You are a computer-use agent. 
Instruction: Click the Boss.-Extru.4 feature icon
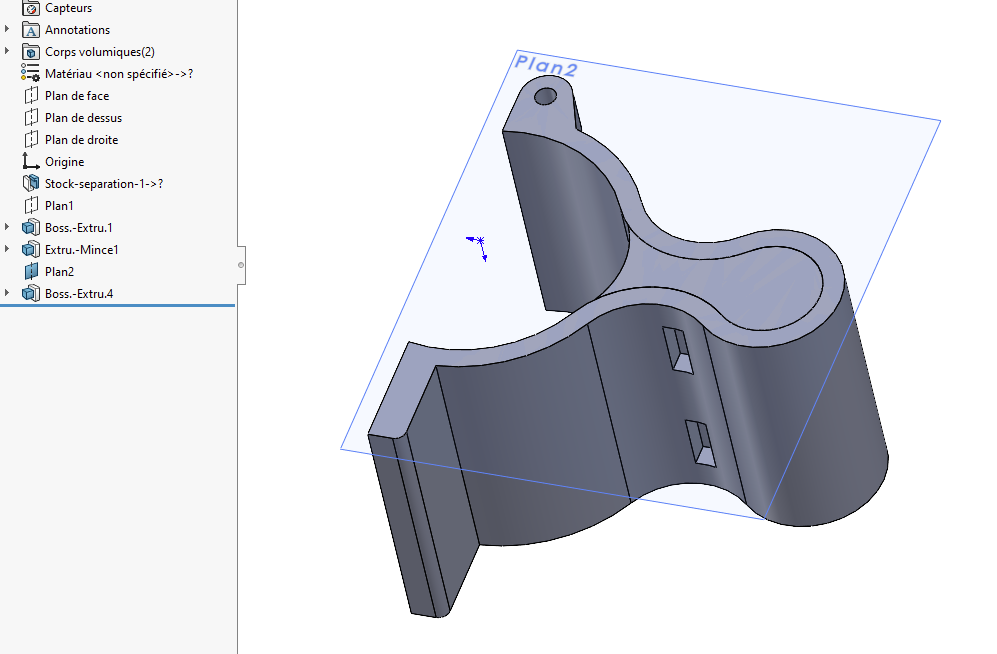pos(31,294)
